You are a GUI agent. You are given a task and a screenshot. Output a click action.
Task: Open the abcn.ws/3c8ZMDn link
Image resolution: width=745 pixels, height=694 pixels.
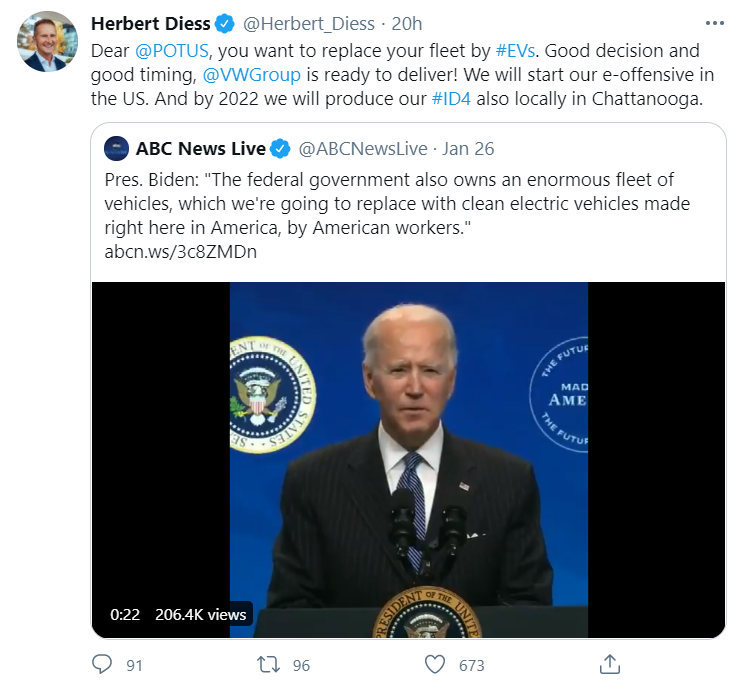click(180, 251)
